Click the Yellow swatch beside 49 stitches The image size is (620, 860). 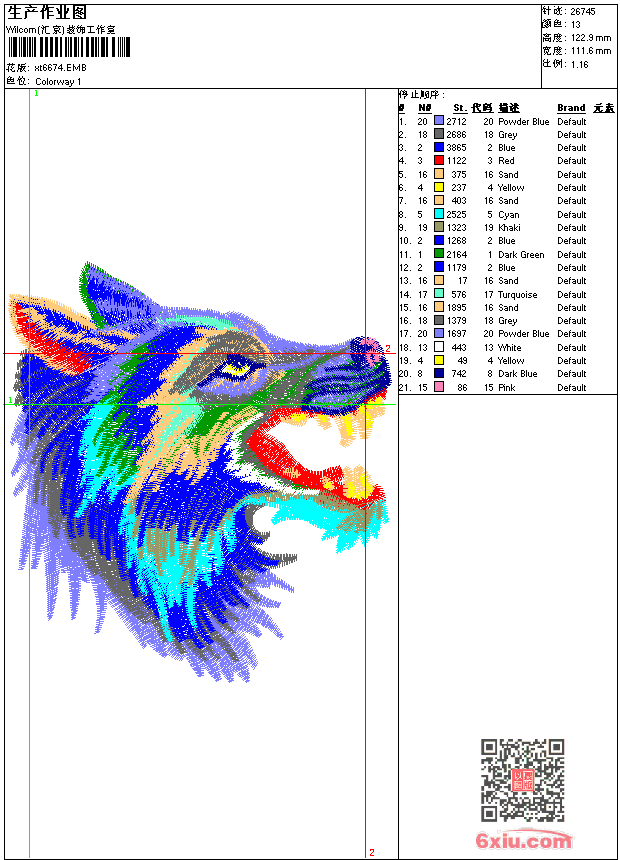[439, 360]
